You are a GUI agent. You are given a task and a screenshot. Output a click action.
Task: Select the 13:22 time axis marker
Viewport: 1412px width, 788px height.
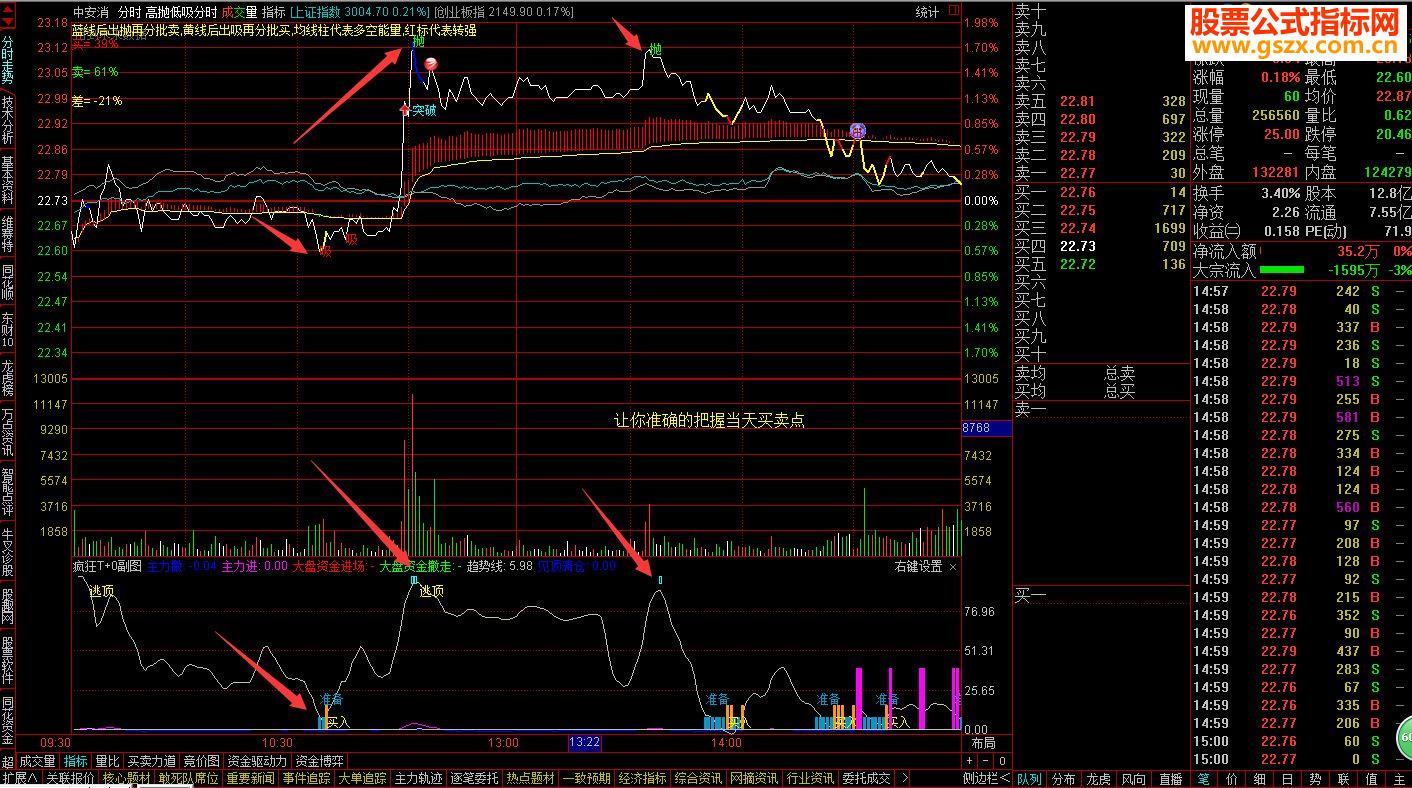(x=584, y=742)
